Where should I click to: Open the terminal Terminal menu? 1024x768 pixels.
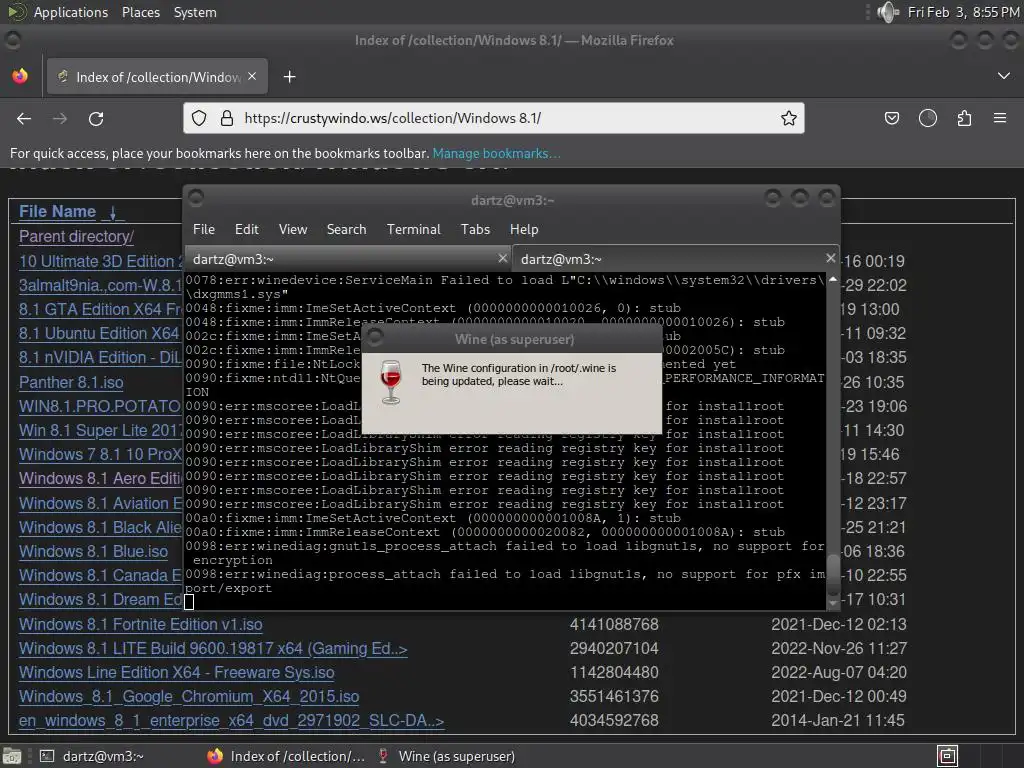click(413, 229)
